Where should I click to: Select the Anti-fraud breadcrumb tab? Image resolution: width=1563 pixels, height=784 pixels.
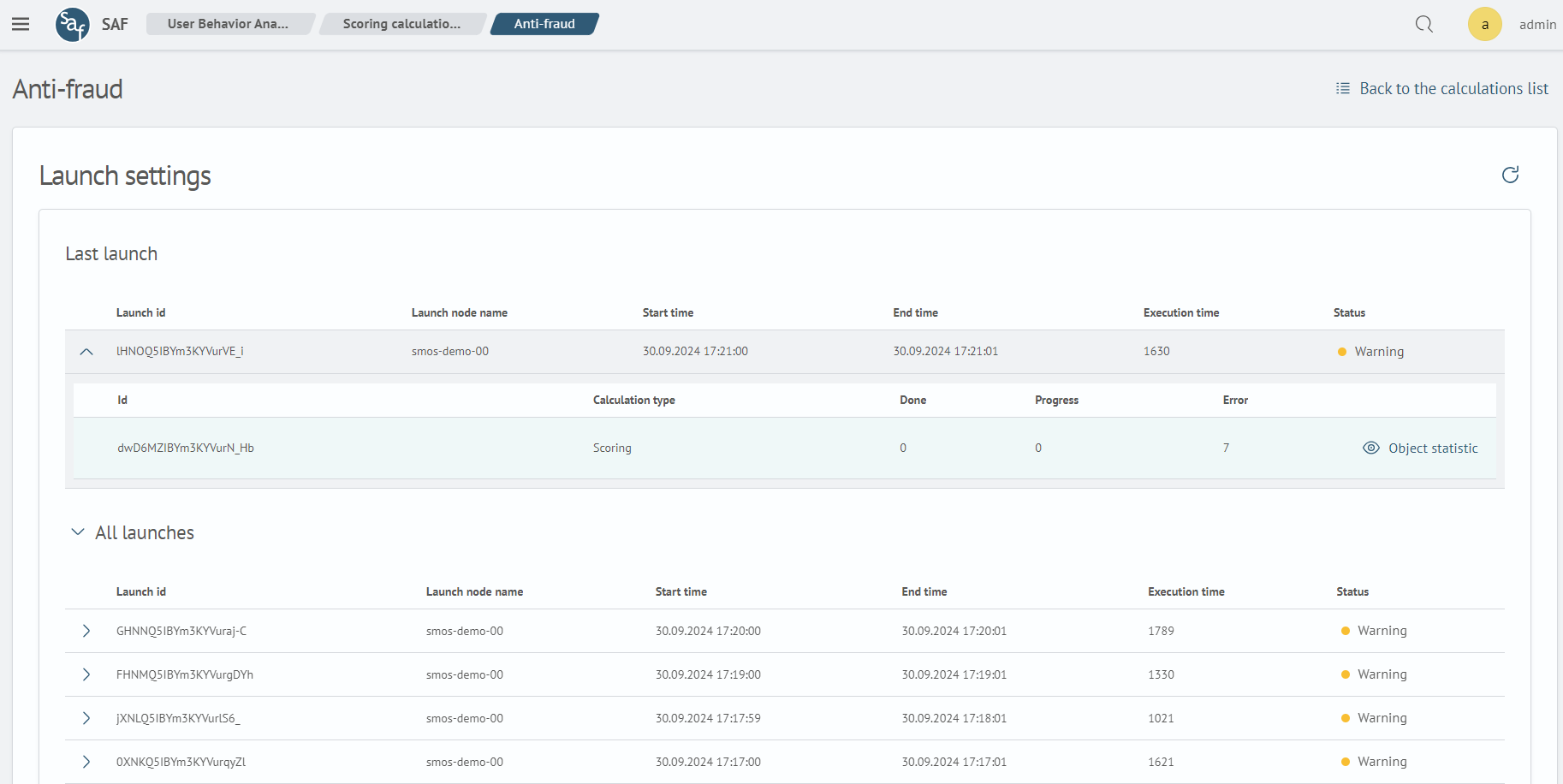(x=544, y=24)
